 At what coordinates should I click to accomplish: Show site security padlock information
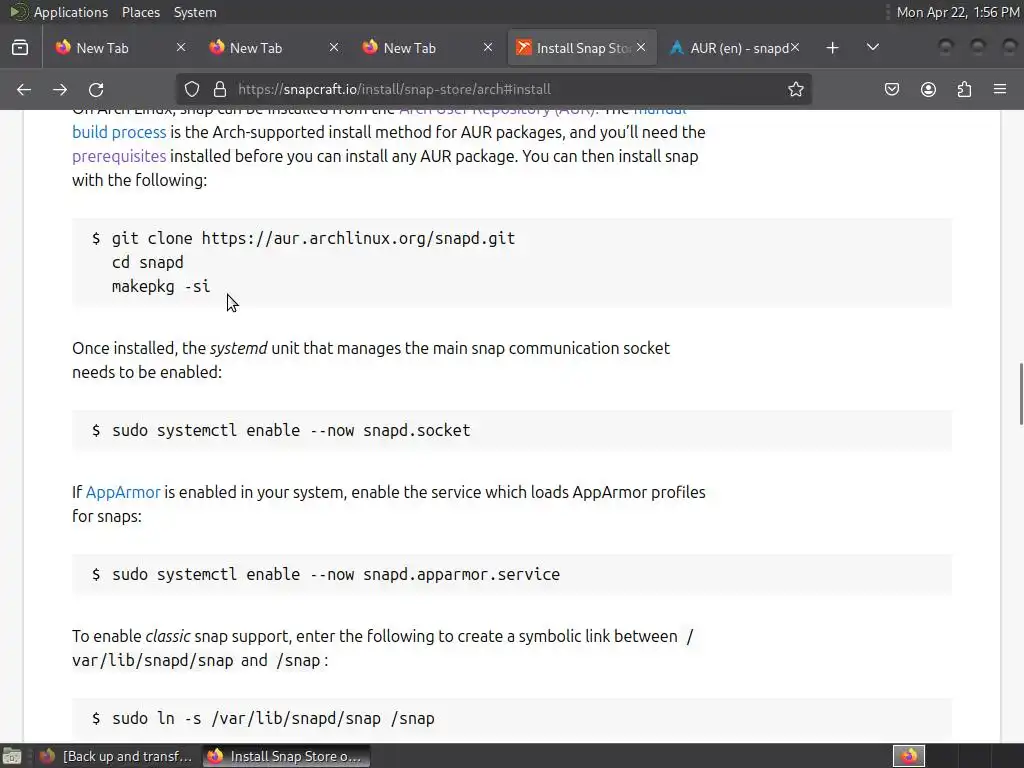[x=220, y=89]
